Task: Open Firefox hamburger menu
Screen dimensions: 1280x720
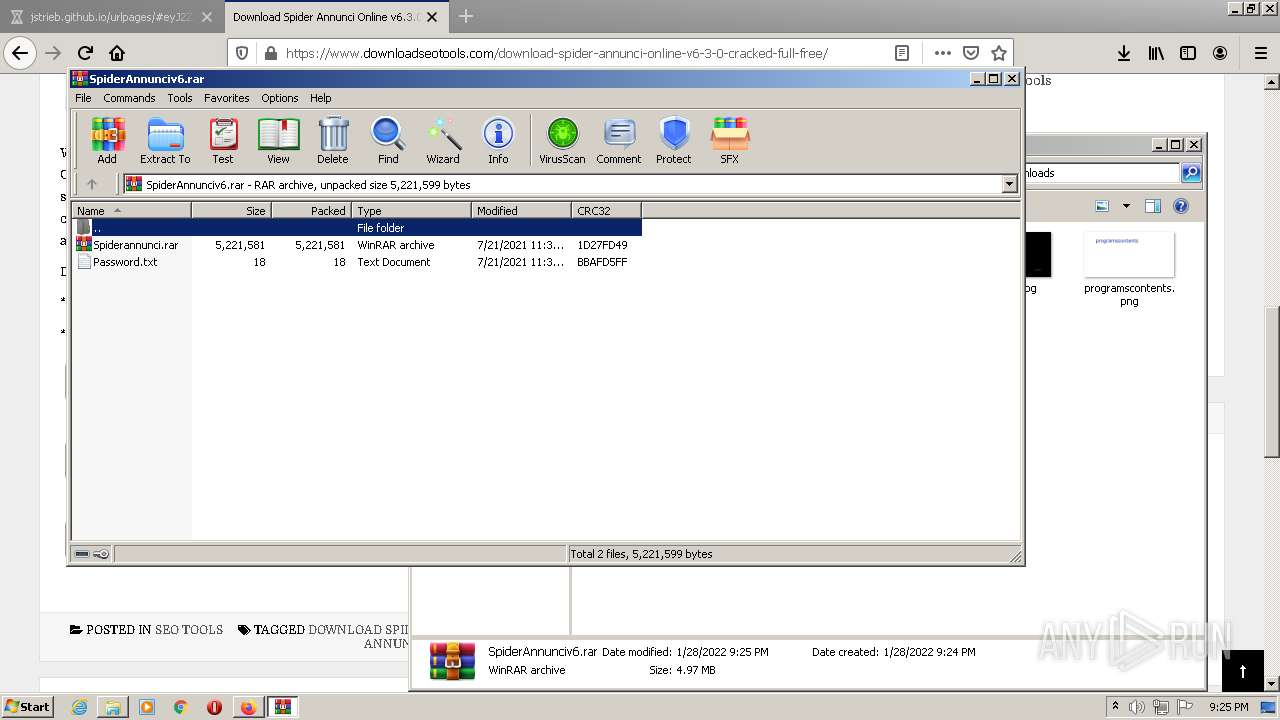Action: 1260,53
